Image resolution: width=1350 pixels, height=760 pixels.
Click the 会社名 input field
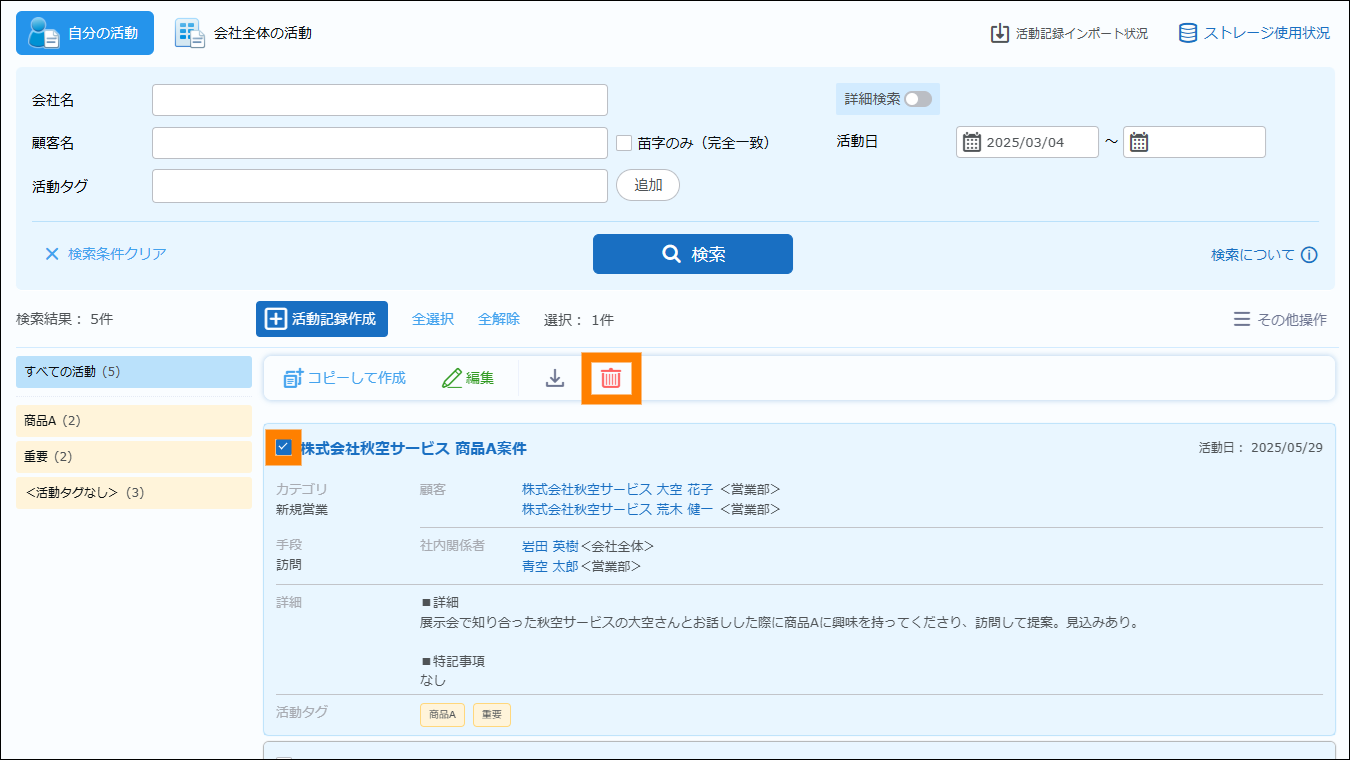380,100
